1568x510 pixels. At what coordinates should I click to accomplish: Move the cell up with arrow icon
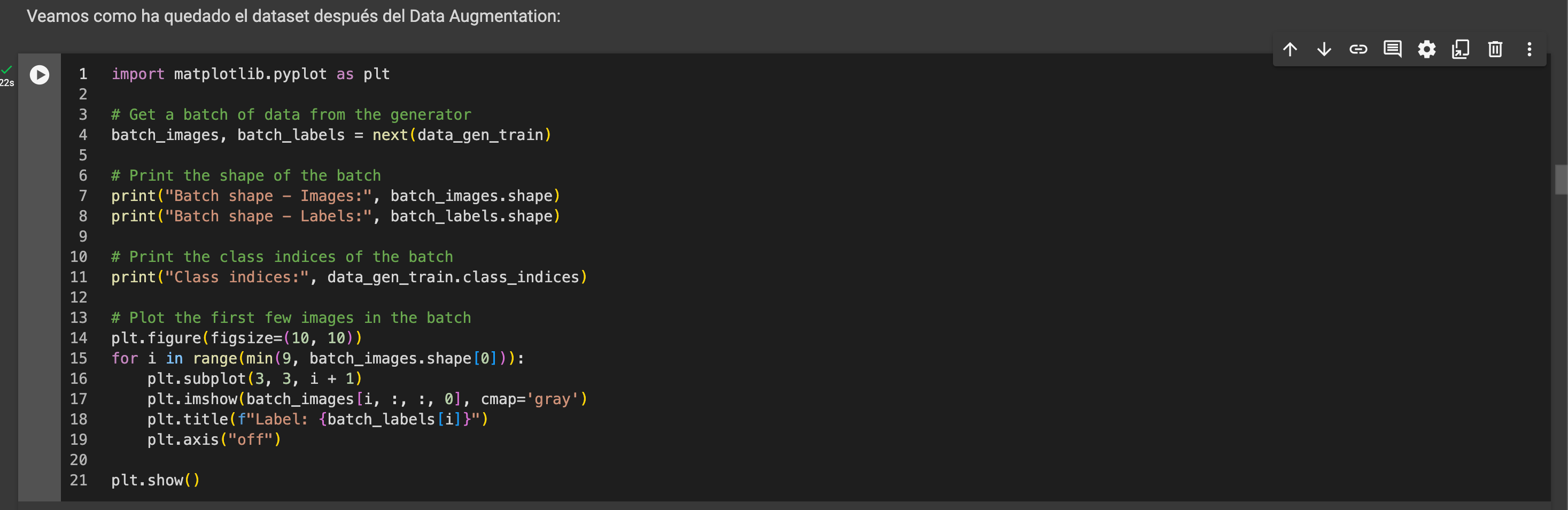click(1290, 49)
